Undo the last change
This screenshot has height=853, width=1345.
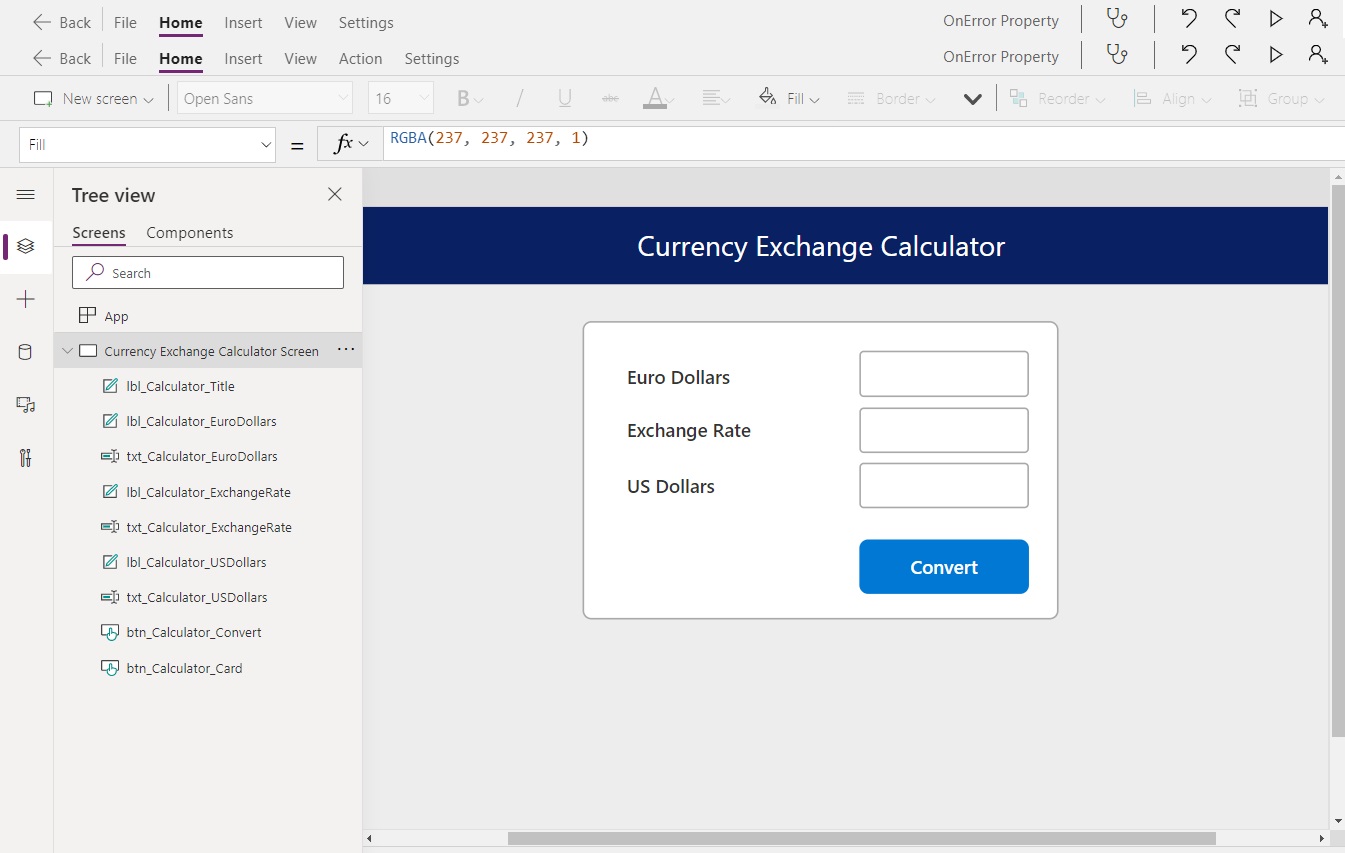(x=1188, y=19)
